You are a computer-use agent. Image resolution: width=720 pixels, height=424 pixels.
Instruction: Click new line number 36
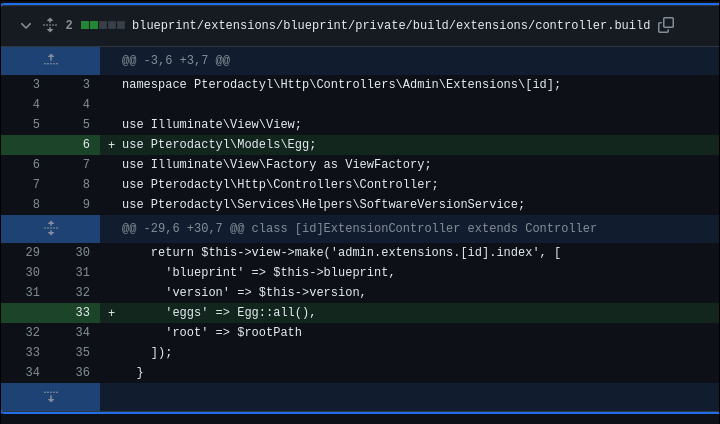tap(83, 372)
